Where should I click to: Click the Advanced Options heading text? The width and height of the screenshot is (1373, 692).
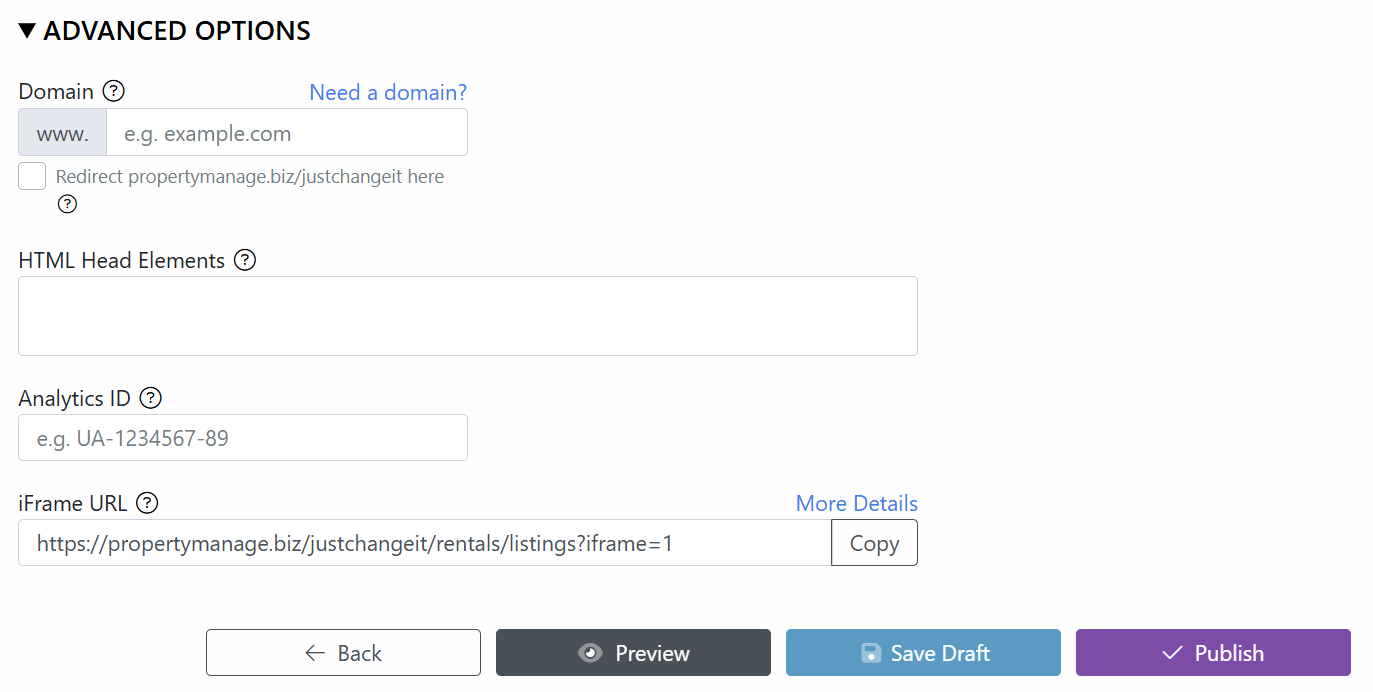coord(177,31)
